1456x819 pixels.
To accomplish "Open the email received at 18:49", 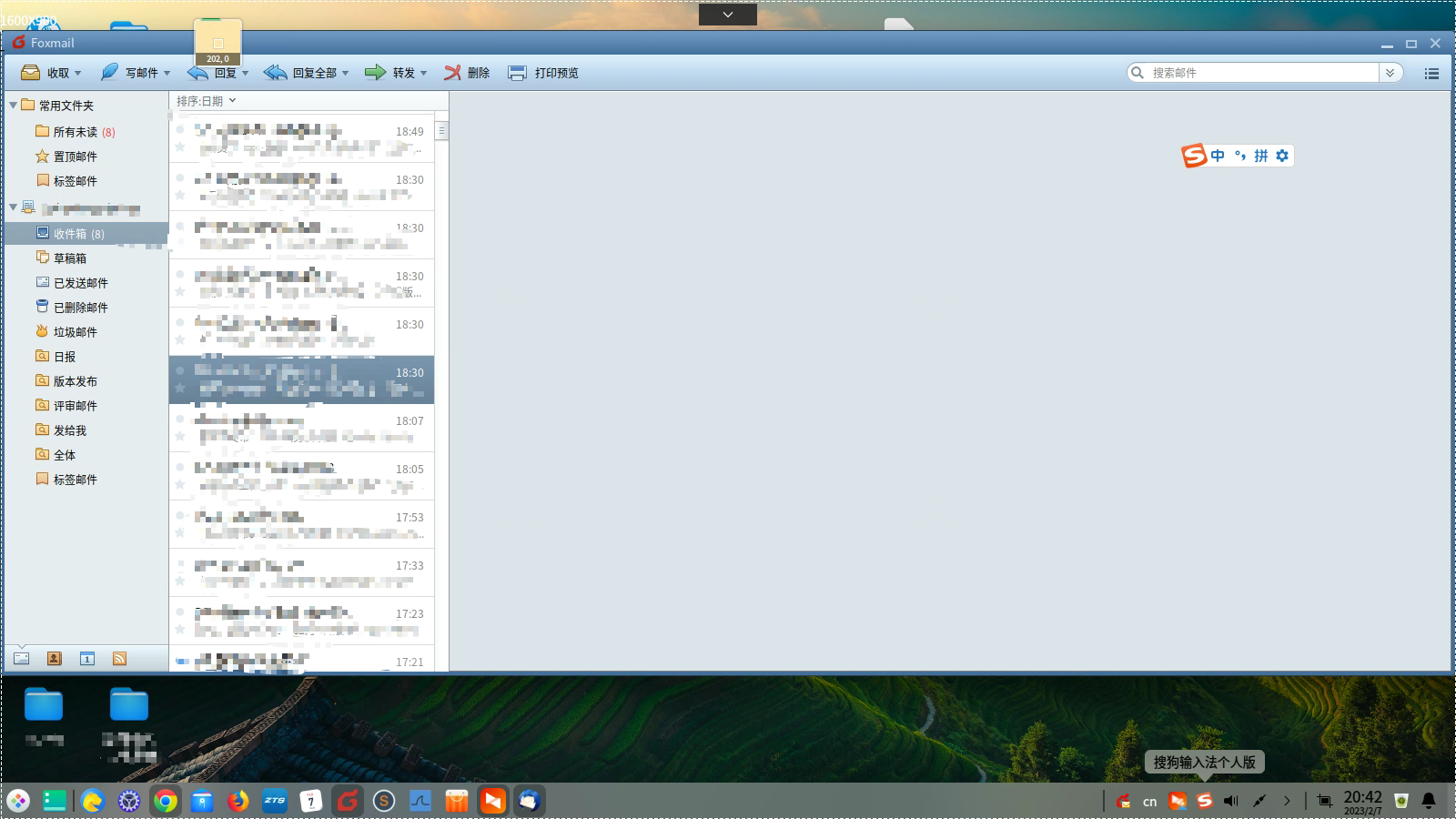I will 302,138.
